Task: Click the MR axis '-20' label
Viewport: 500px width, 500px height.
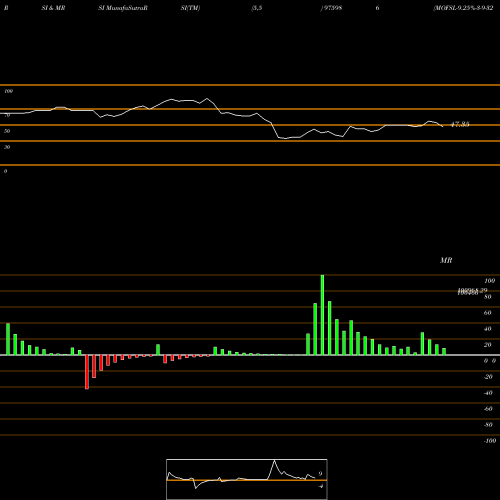Action: [488, 377]
